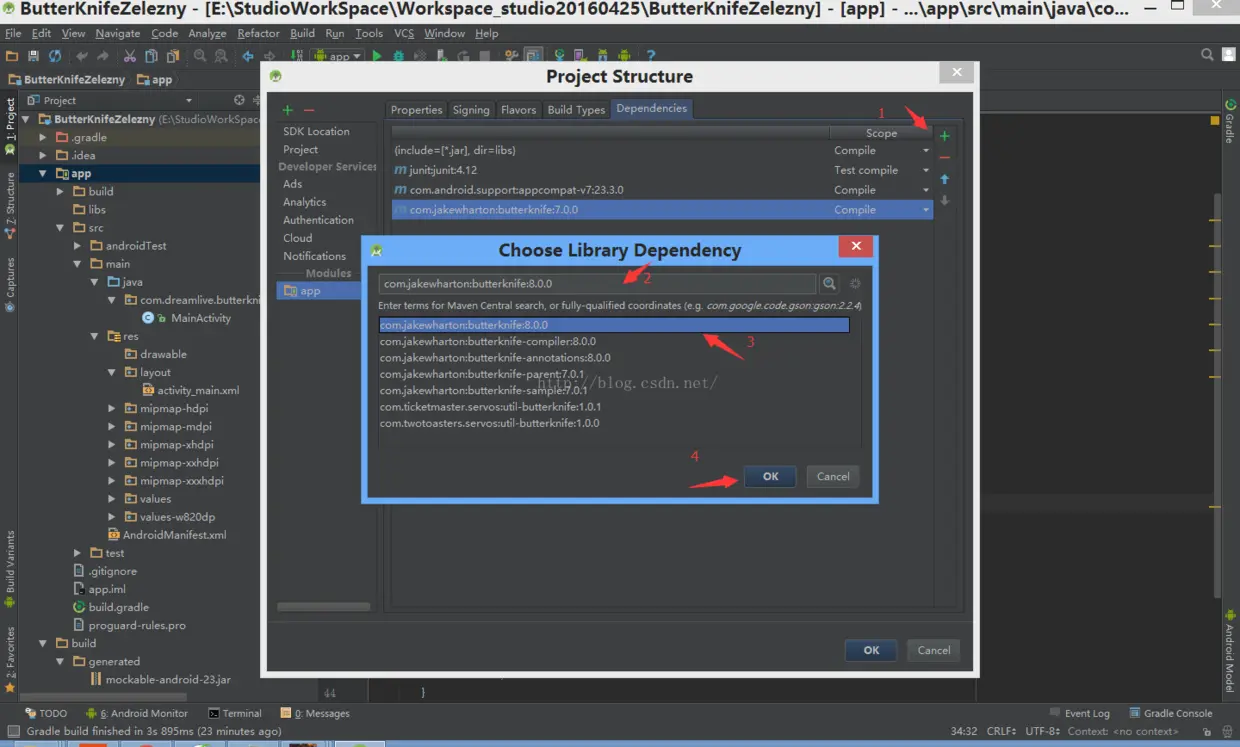Open scope dropdown for libs jar row
This screenshot has width=1240, height=747.
[x=926, y=151]
